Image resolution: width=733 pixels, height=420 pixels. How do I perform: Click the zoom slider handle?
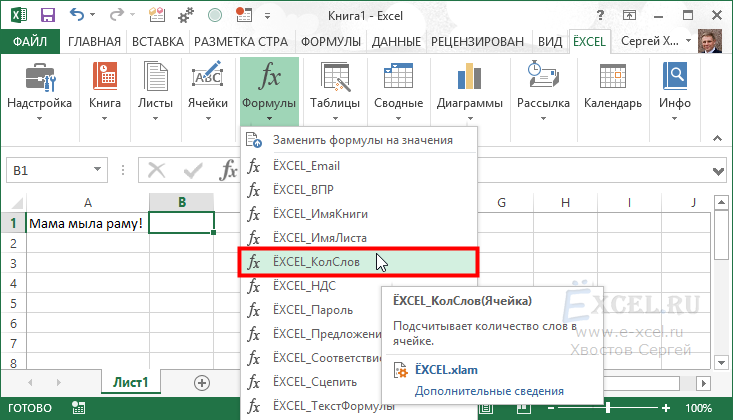[608, 408]
